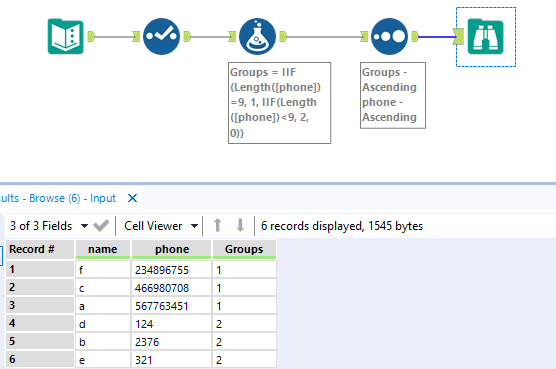
Task: Select the Select tool with checkmark
Action: [161, 37]
